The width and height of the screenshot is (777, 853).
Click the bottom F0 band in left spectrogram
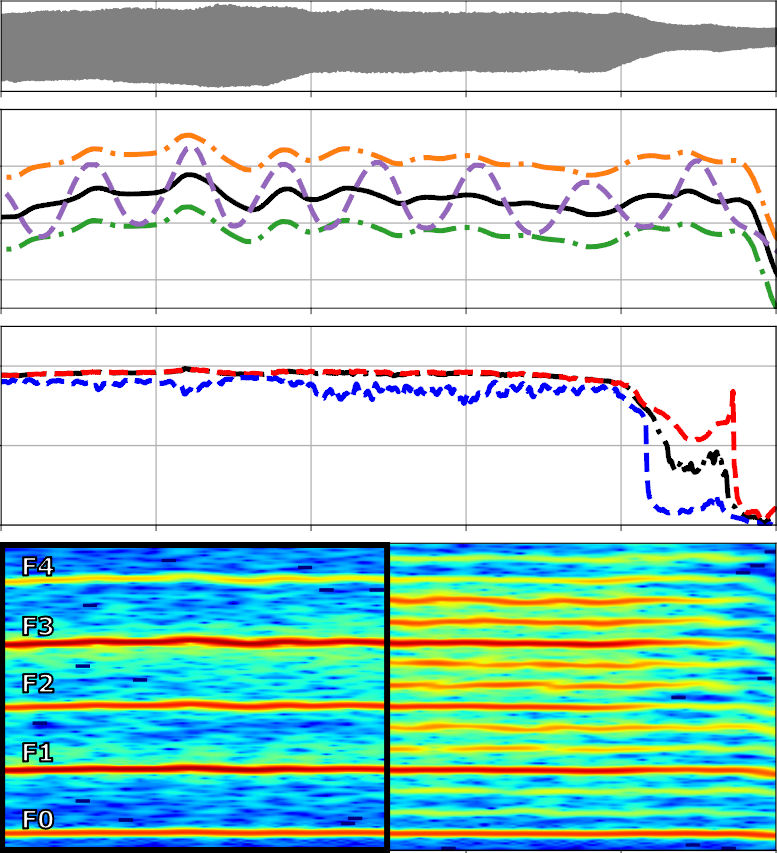coord(200,832)
